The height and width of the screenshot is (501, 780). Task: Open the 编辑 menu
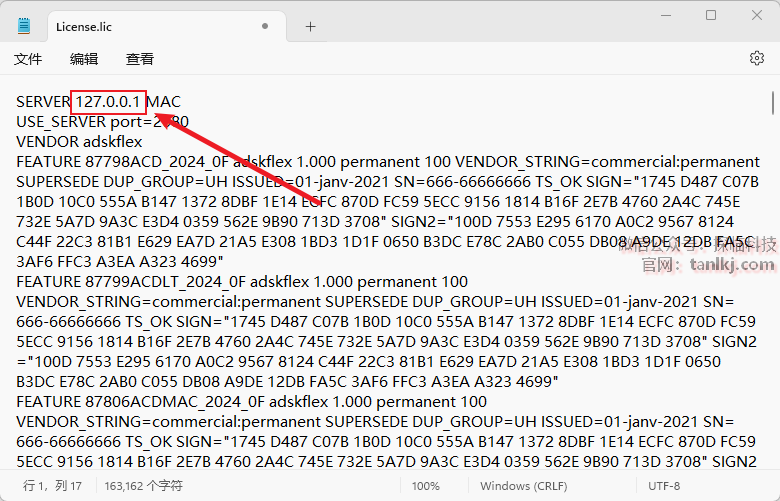84,59
